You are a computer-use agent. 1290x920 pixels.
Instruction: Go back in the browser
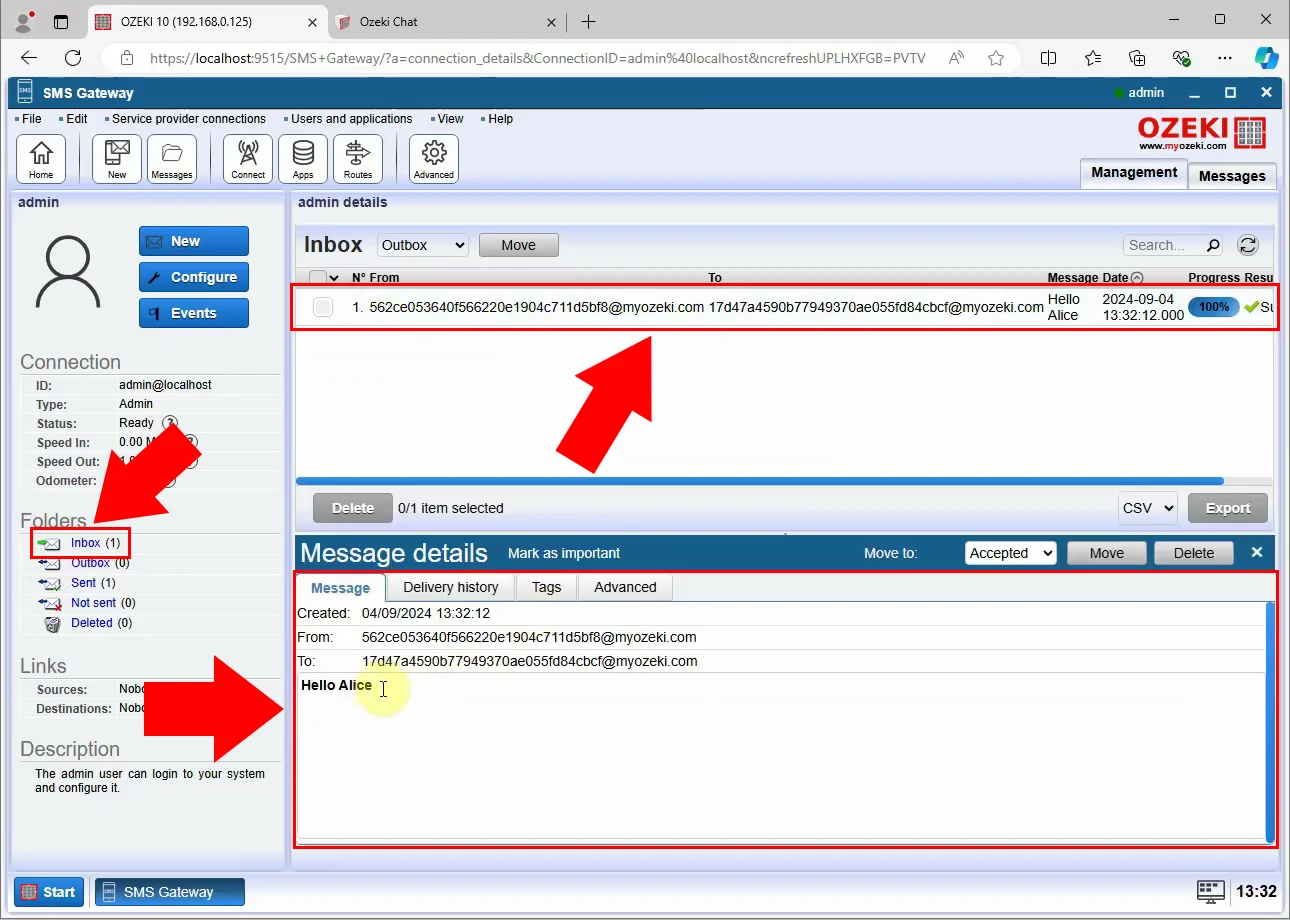click(29, 58)
